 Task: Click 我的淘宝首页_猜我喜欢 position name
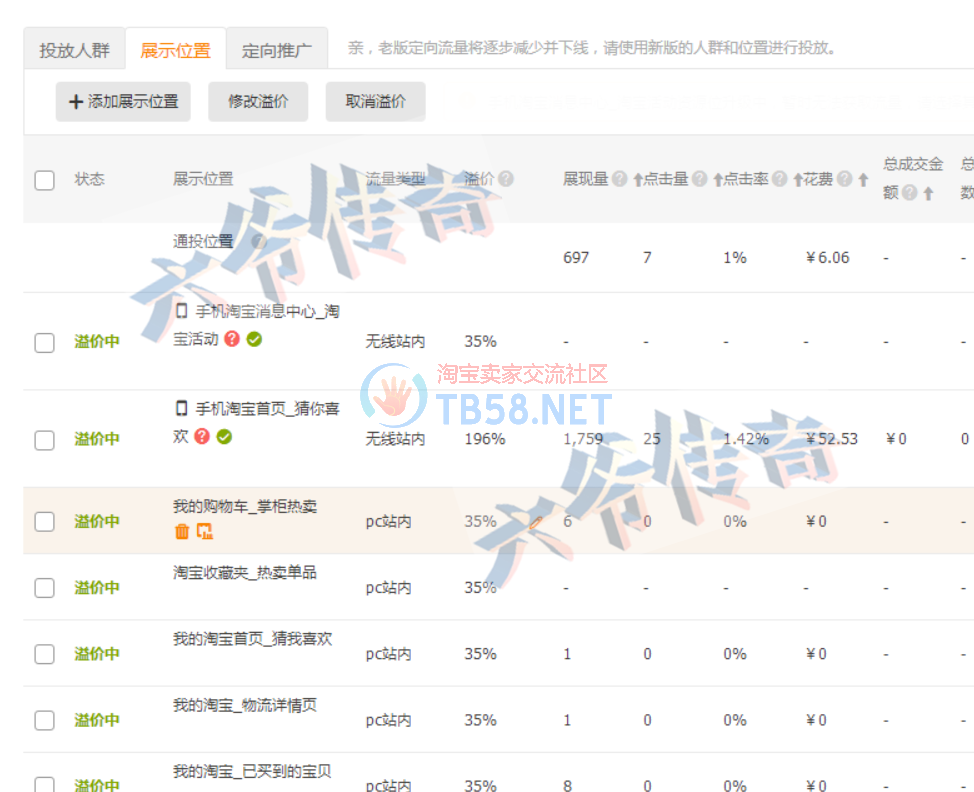(x=253, y=639)
